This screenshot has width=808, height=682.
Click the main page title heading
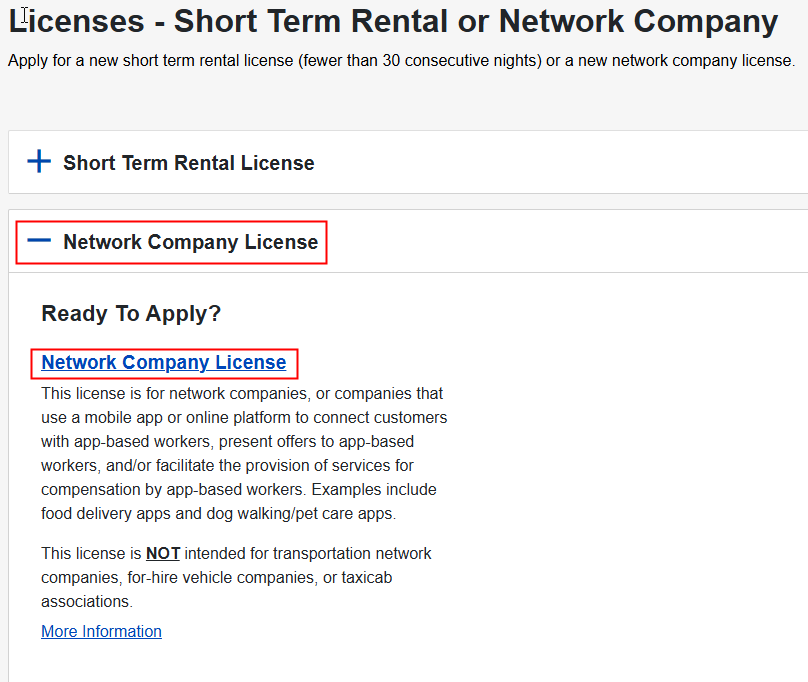393,21
